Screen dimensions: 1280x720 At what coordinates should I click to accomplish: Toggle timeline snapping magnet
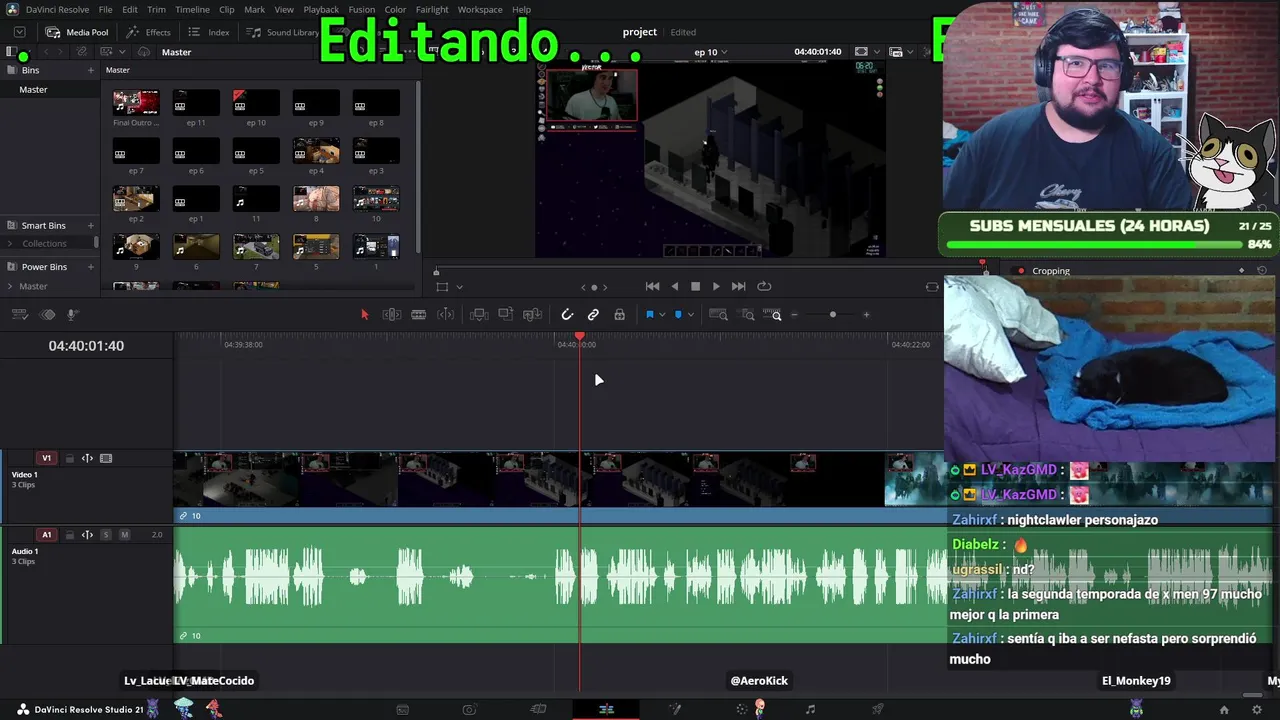click(x=566, y=315)
